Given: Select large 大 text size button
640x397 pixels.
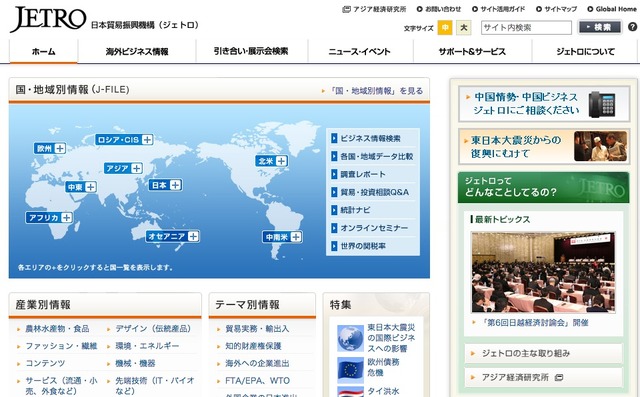Looking at the screenshot, I should (x=464, y=28).
